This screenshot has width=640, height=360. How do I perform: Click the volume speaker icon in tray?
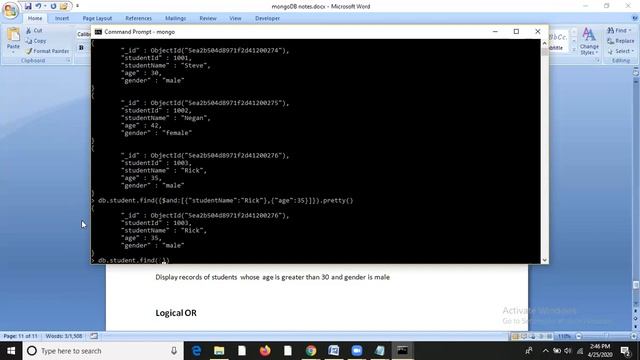568,351
